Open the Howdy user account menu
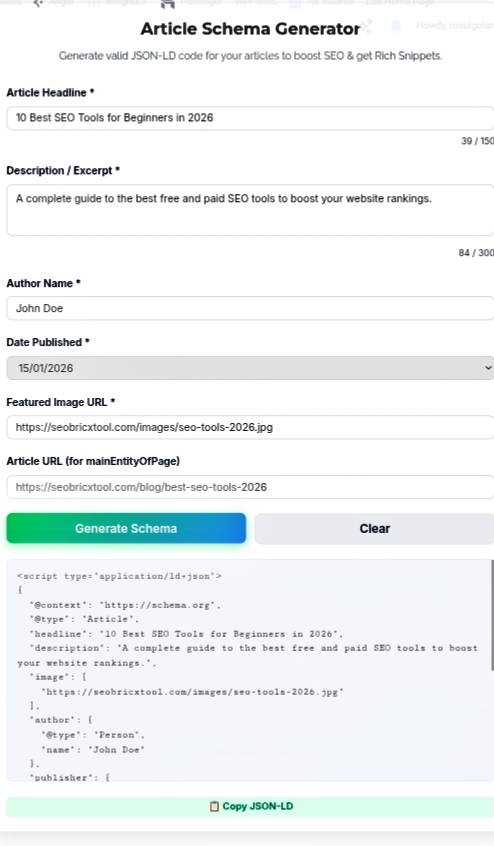The width and height of the screenshot is (494, 846). click(455, 25)
